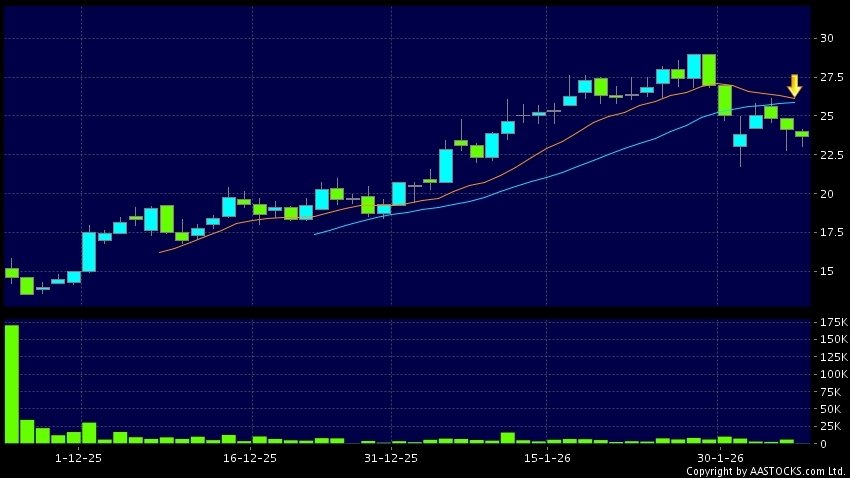Click the 25K volume axis label

click(830, 426)
